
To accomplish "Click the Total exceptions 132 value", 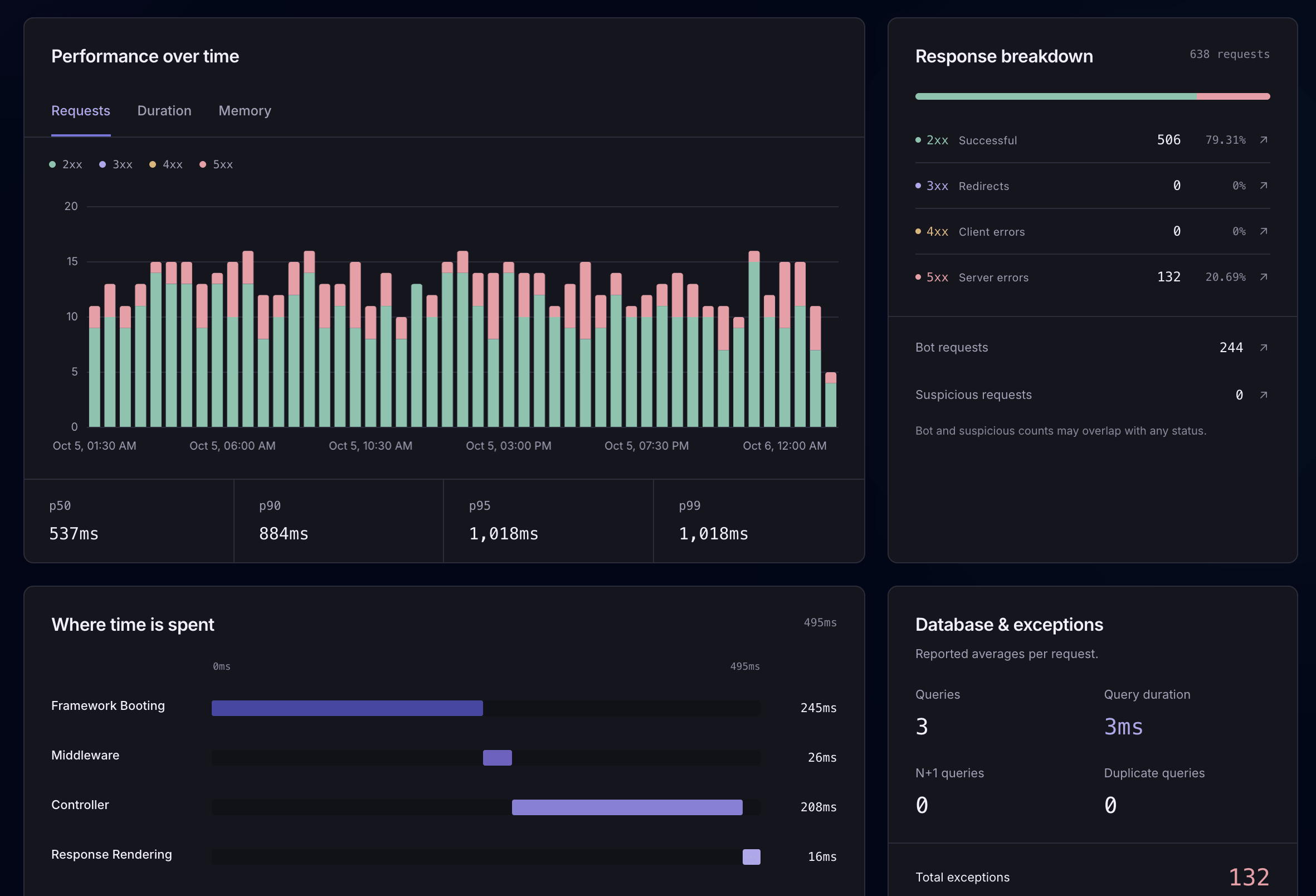I will pyautogui.click(x=1249, y=877).
